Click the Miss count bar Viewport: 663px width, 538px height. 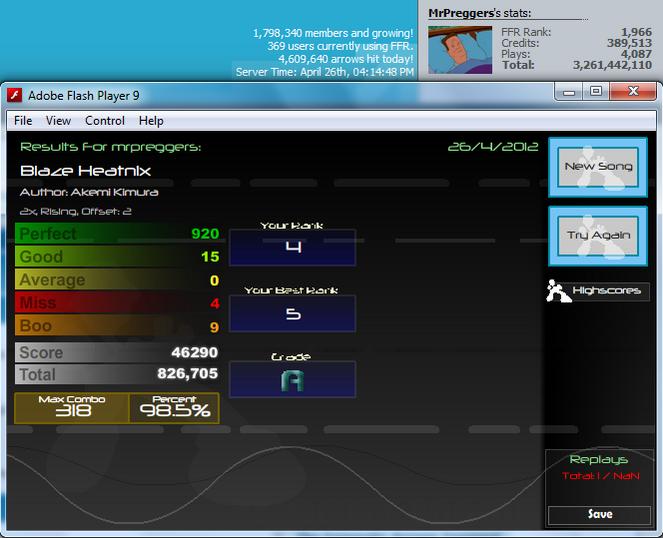[x=118, y=303]
